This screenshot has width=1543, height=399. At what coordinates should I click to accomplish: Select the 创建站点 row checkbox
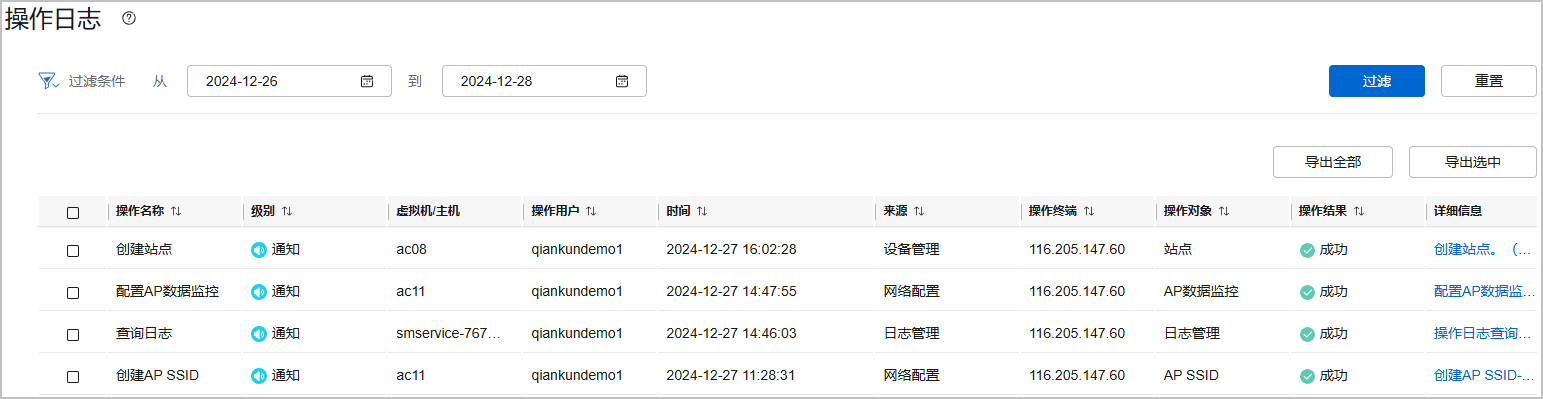73,250
